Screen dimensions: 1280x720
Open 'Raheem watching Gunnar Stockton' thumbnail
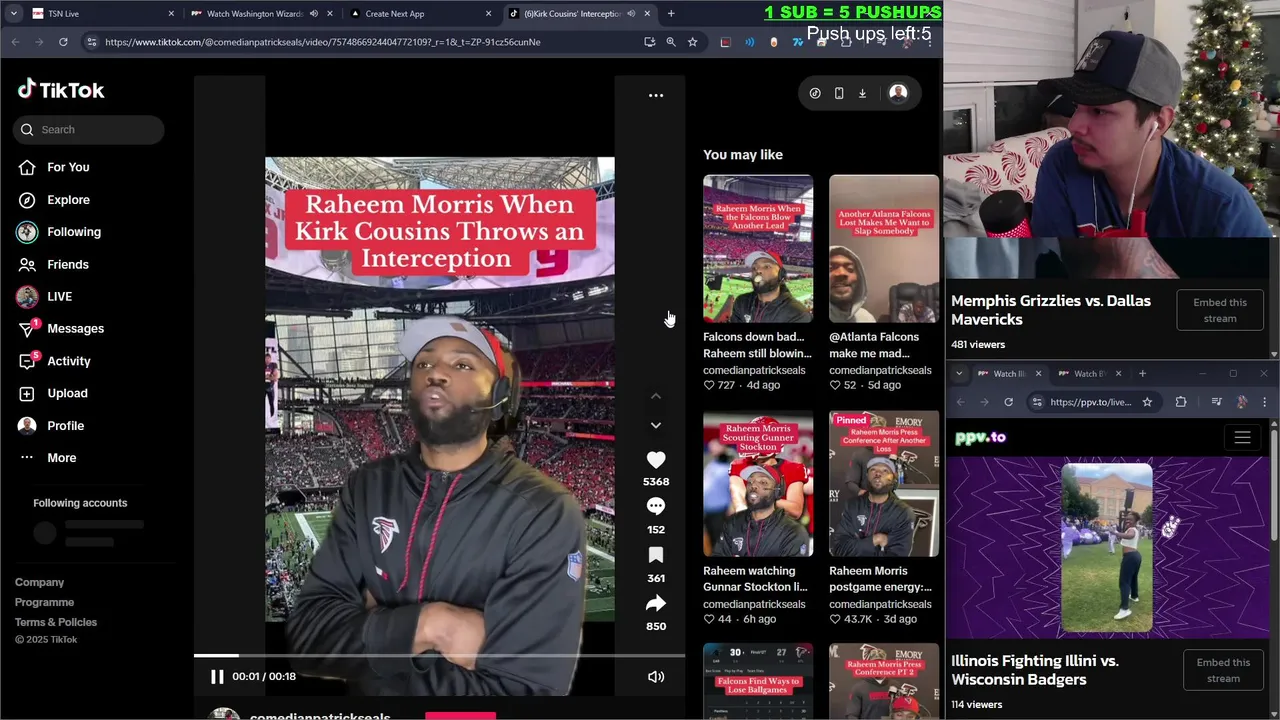point(758,483)
